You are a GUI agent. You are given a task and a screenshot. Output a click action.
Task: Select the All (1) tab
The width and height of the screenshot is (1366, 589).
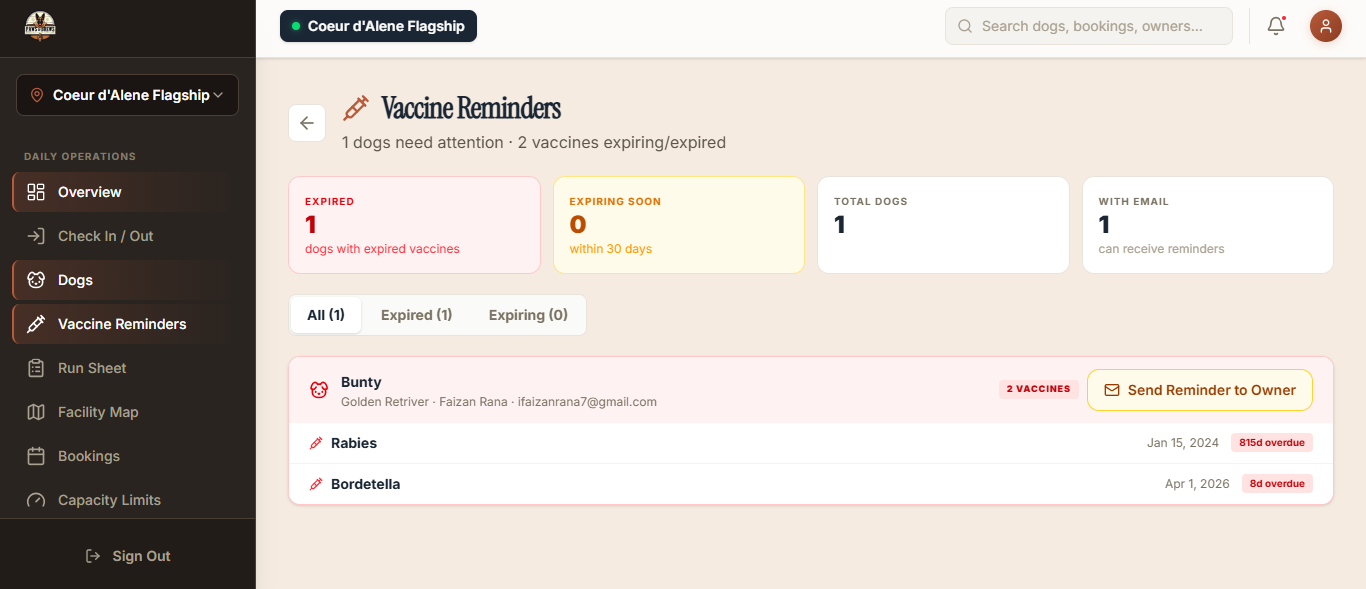(x=326, y=315)
